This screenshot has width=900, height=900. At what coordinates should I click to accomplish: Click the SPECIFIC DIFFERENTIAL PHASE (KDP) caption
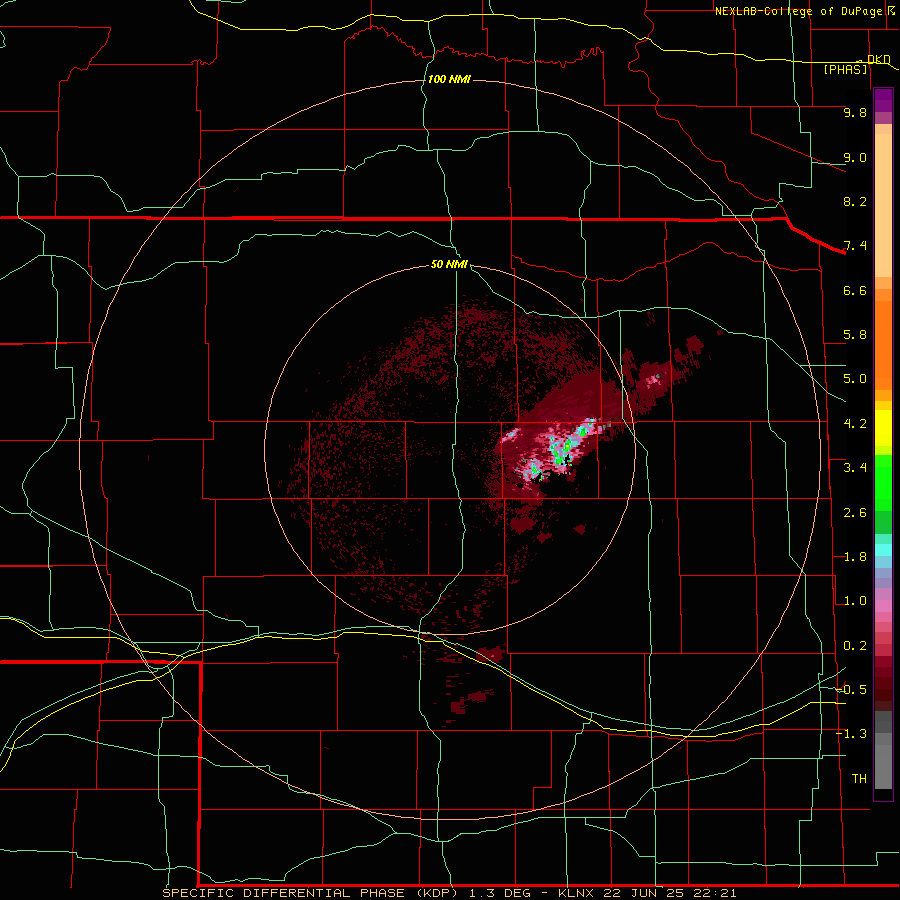[x=310, y=893]
